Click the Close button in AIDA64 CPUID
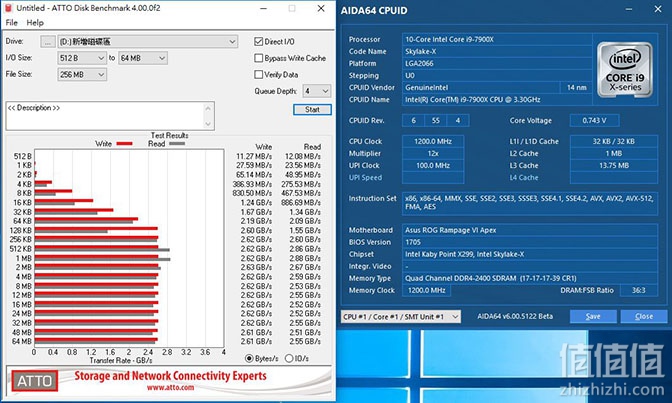The width and height of the screenshot is (672, 403). (x=644, y=316)
